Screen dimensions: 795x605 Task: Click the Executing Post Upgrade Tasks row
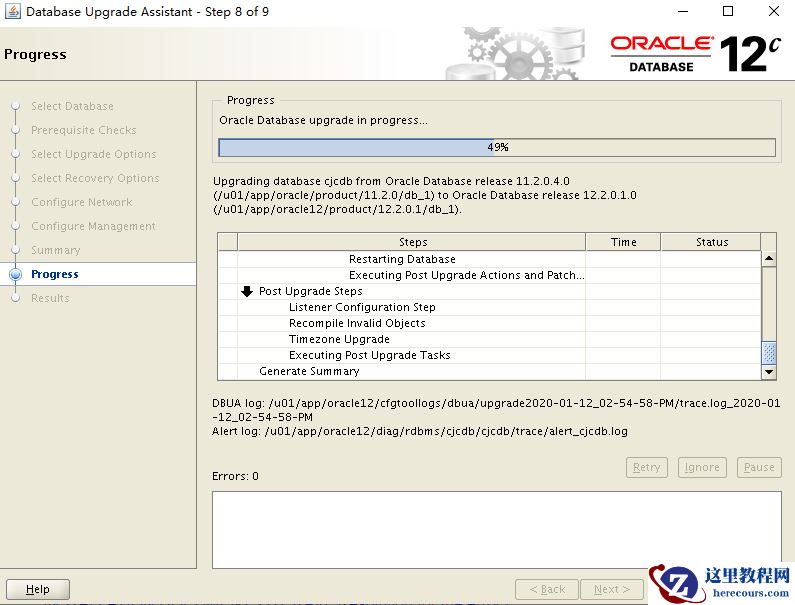coord(489,355)
